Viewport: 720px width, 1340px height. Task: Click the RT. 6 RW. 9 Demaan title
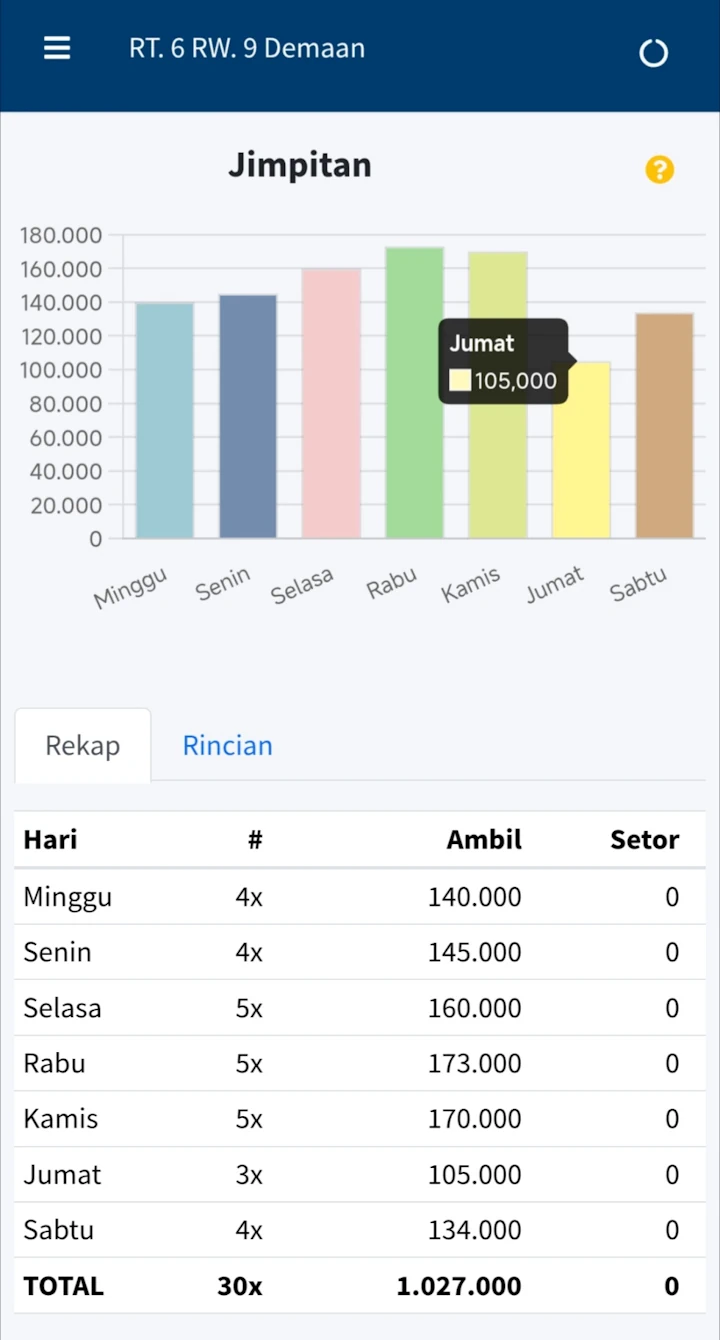coord(247,48)
